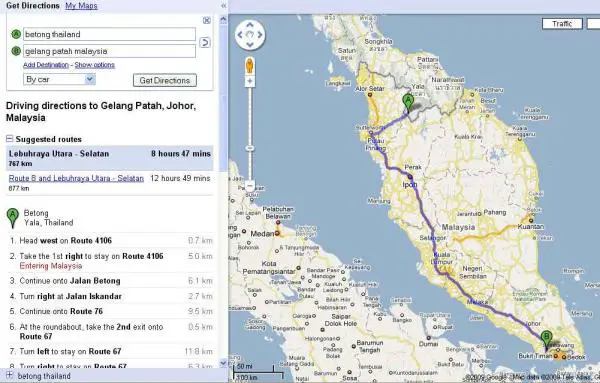Click the Add Destination link
The height and width of the screenshot is (383, 600).
[46, 65]
